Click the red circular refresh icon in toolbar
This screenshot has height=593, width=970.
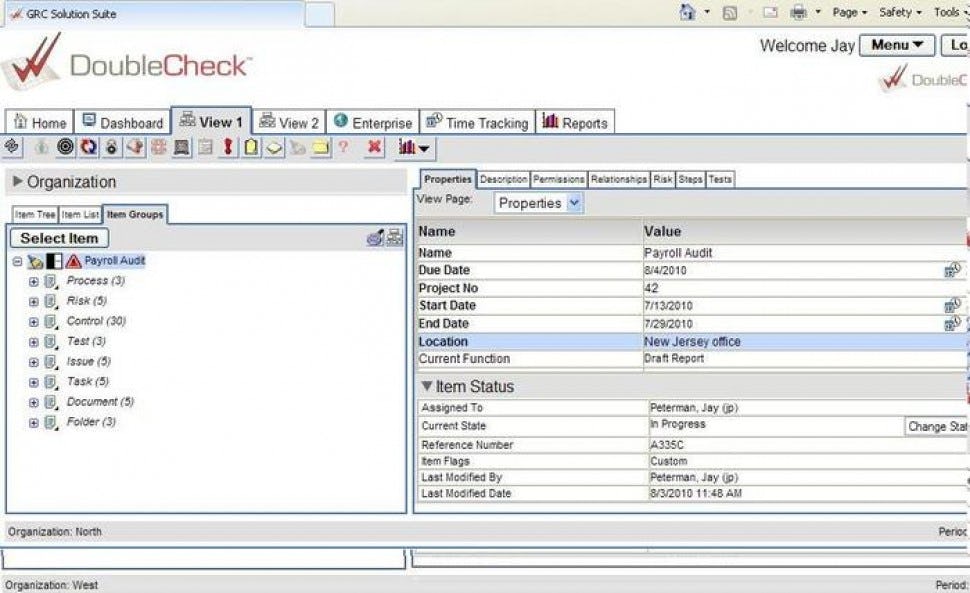tap(87, 147)
